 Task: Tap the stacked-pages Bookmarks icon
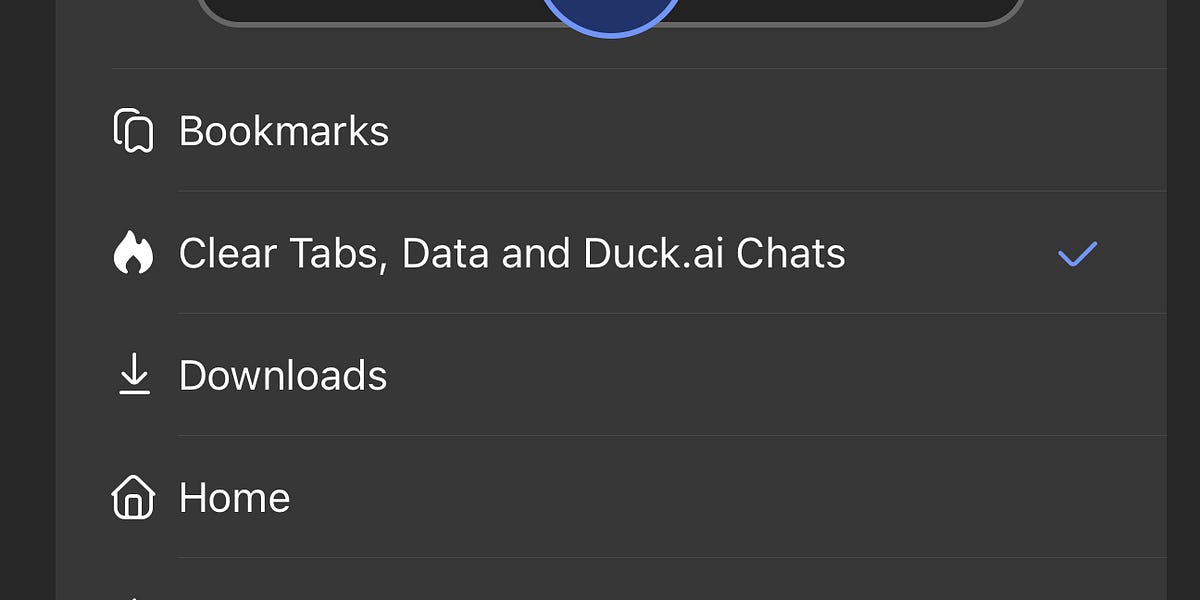(x=135, y=131)
